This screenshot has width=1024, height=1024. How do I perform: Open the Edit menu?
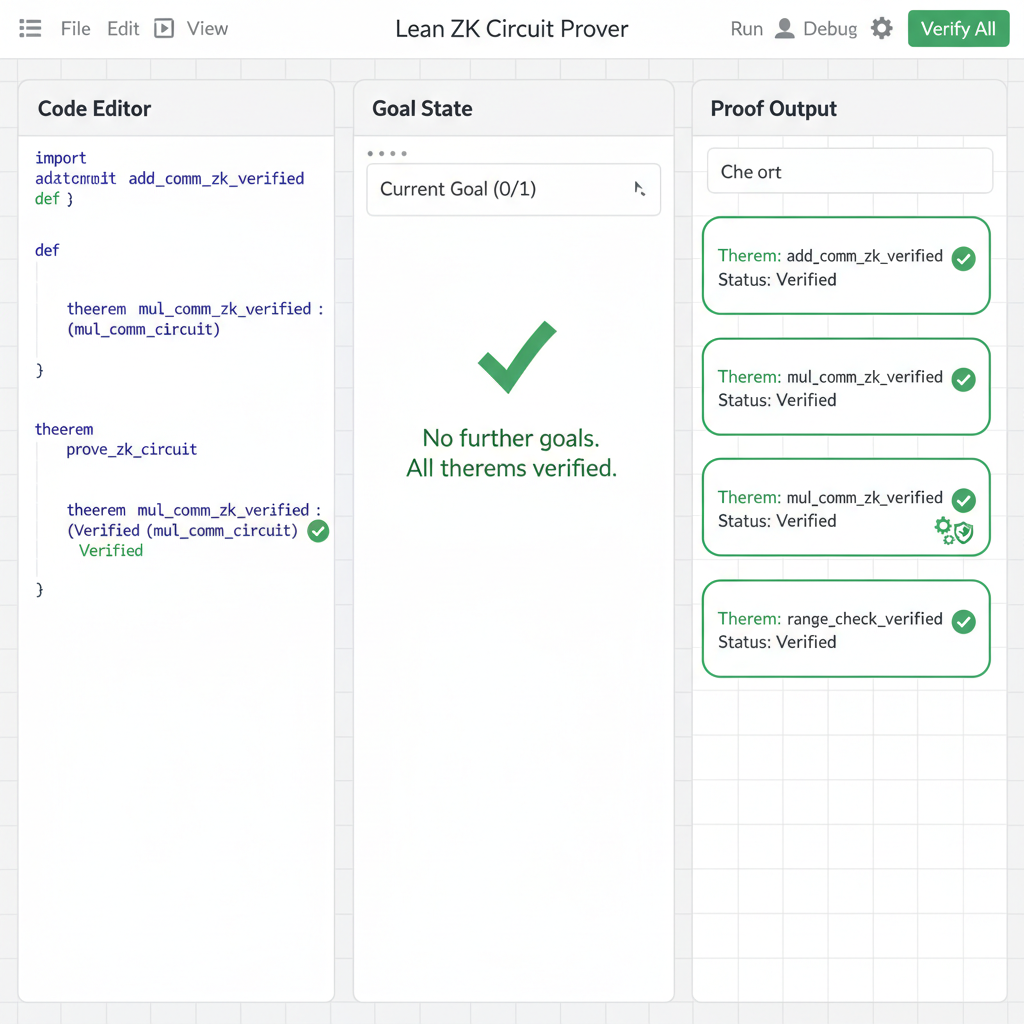point(123,29)
